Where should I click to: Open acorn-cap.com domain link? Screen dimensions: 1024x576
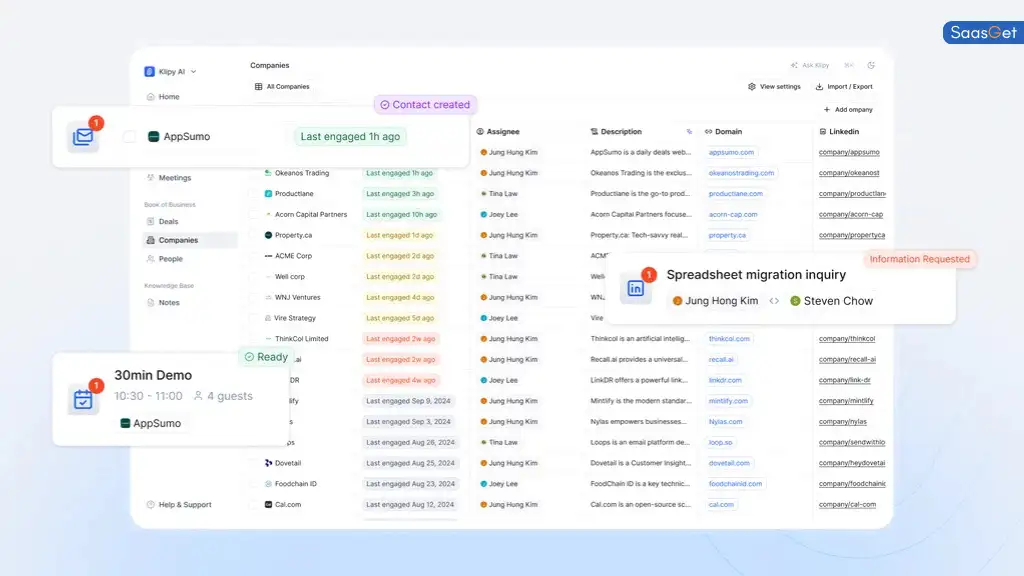pos(733,214)
